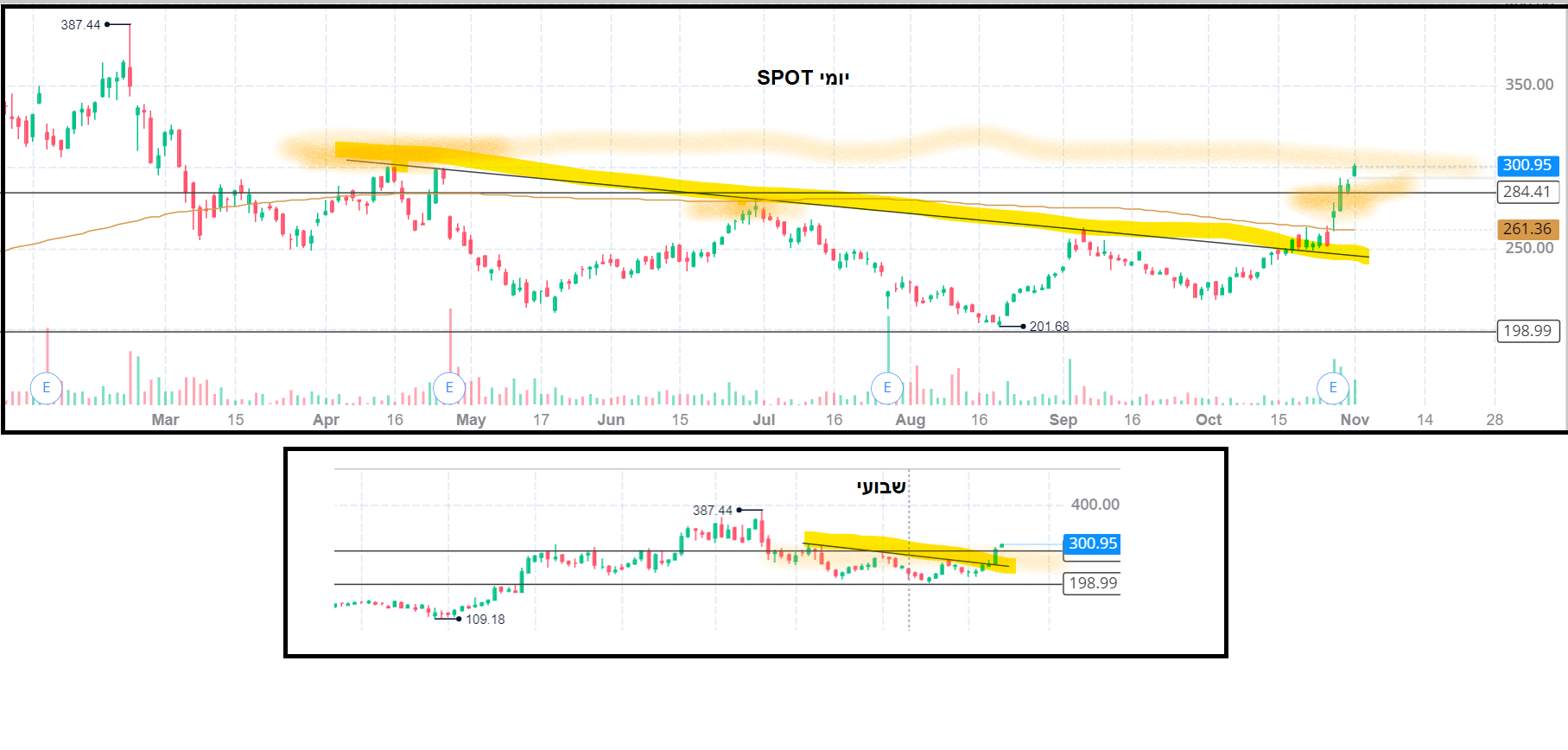Click the Apr label on time axis
This screenshot has height=750, width=1568.
pyautogui.click(x=326, y=420)
